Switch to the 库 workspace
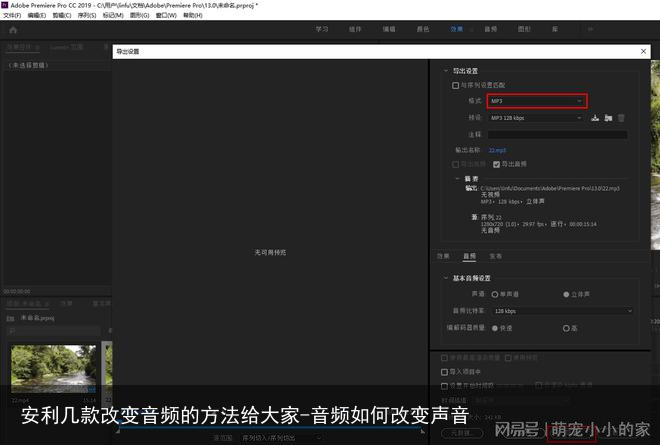 tap(555, 29)
